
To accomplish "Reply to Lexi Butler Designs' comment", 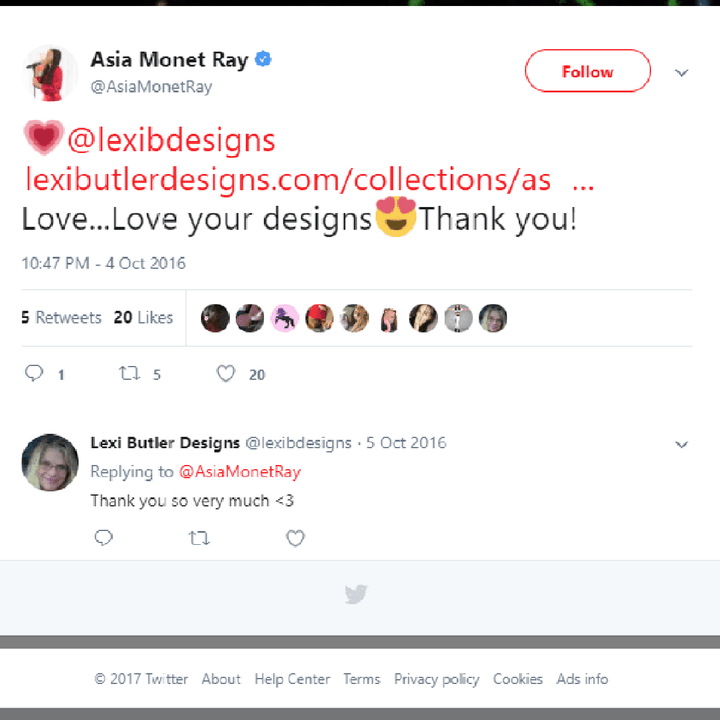I will tap(103, 538).
